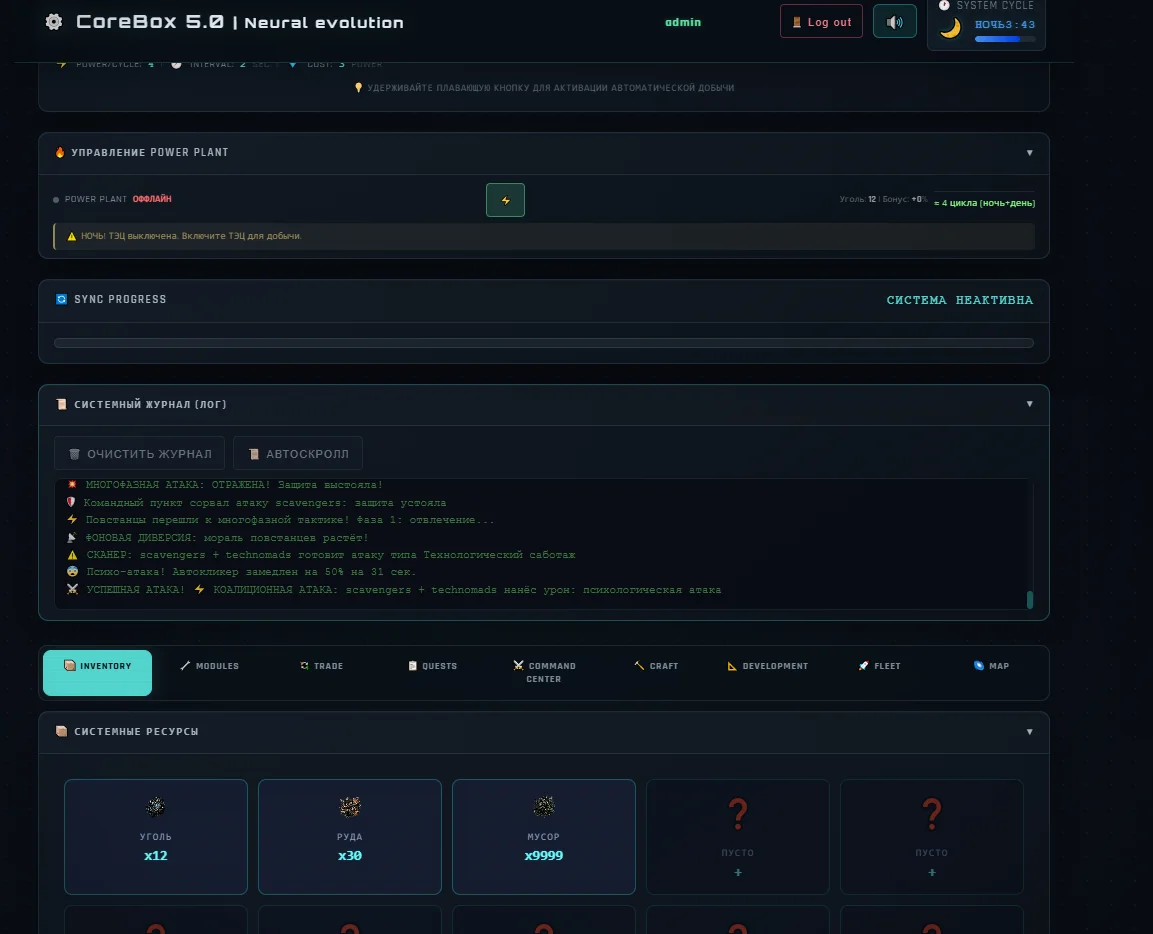Click the '= 4 цикла (ночь+день)' text
The height and width of the screenshot is (934, 1153).
click(985, 203)
